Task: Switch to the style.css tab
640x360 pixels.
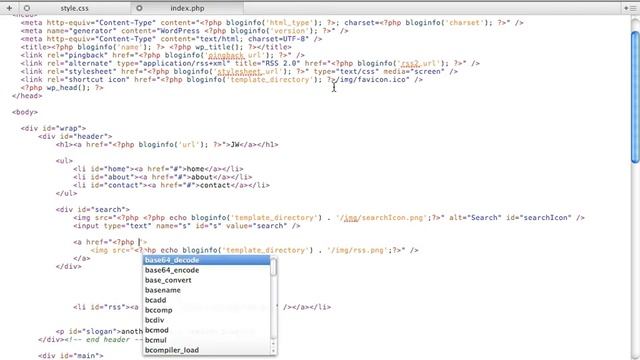Action: click(74, 8)
